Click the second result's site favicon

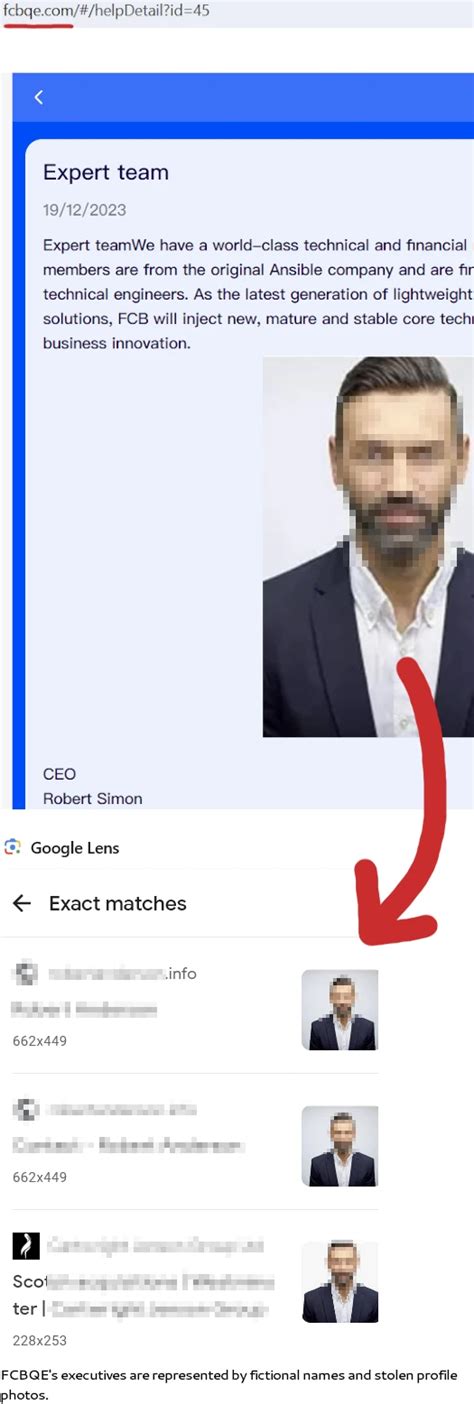(x=25, y=1109)
